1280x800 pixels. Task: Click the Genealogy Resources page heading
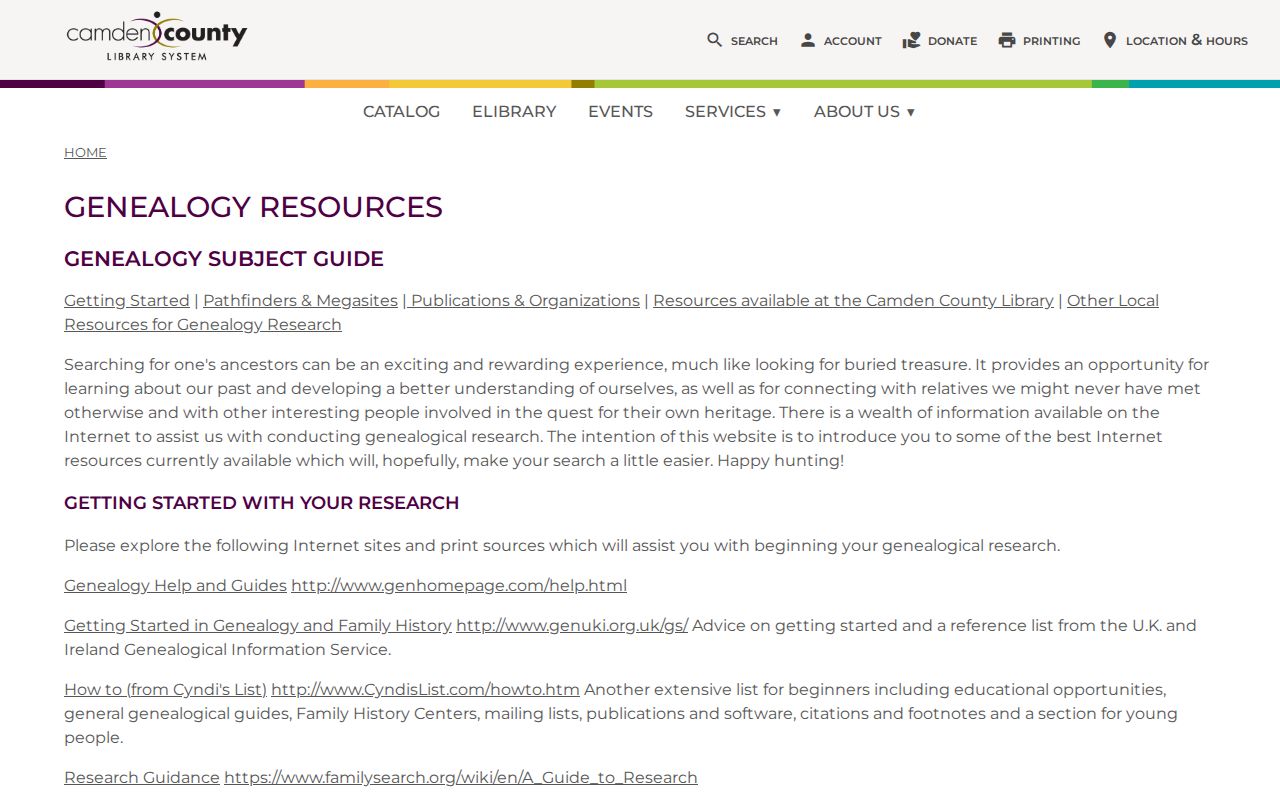[253, 207]
